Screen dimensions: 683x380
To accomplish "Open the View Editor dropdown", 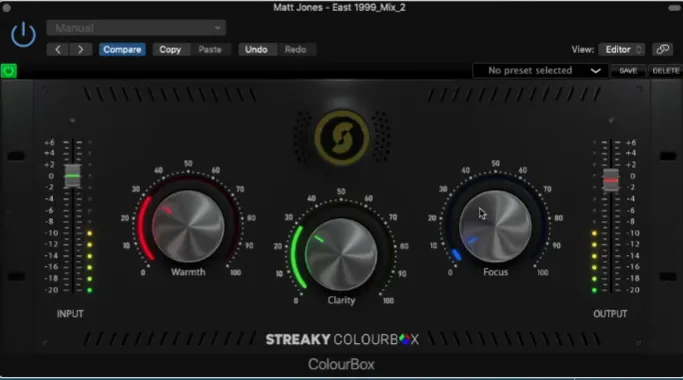I will 622,49.
